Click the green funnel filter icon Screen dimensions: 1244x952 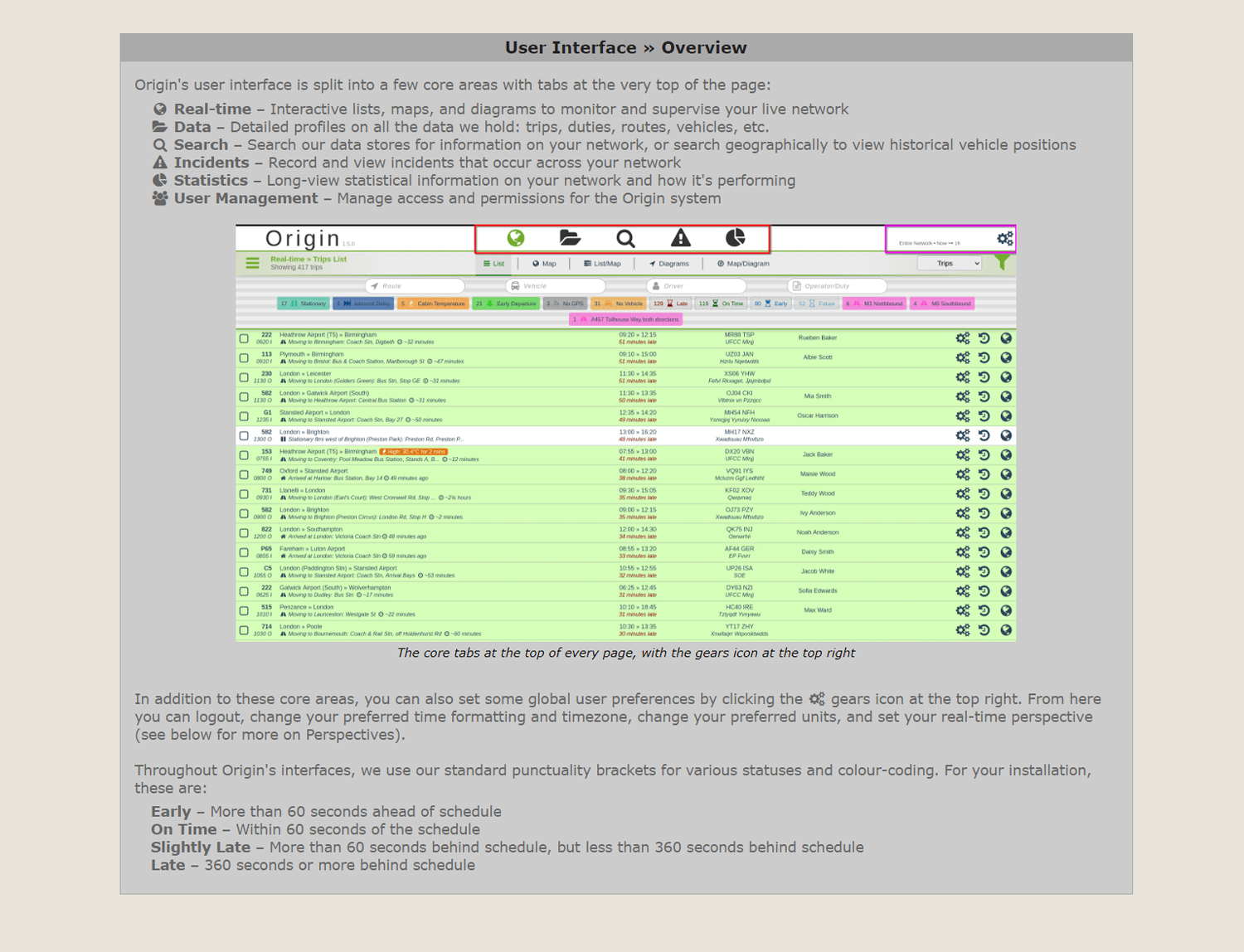pos(1003,263)
